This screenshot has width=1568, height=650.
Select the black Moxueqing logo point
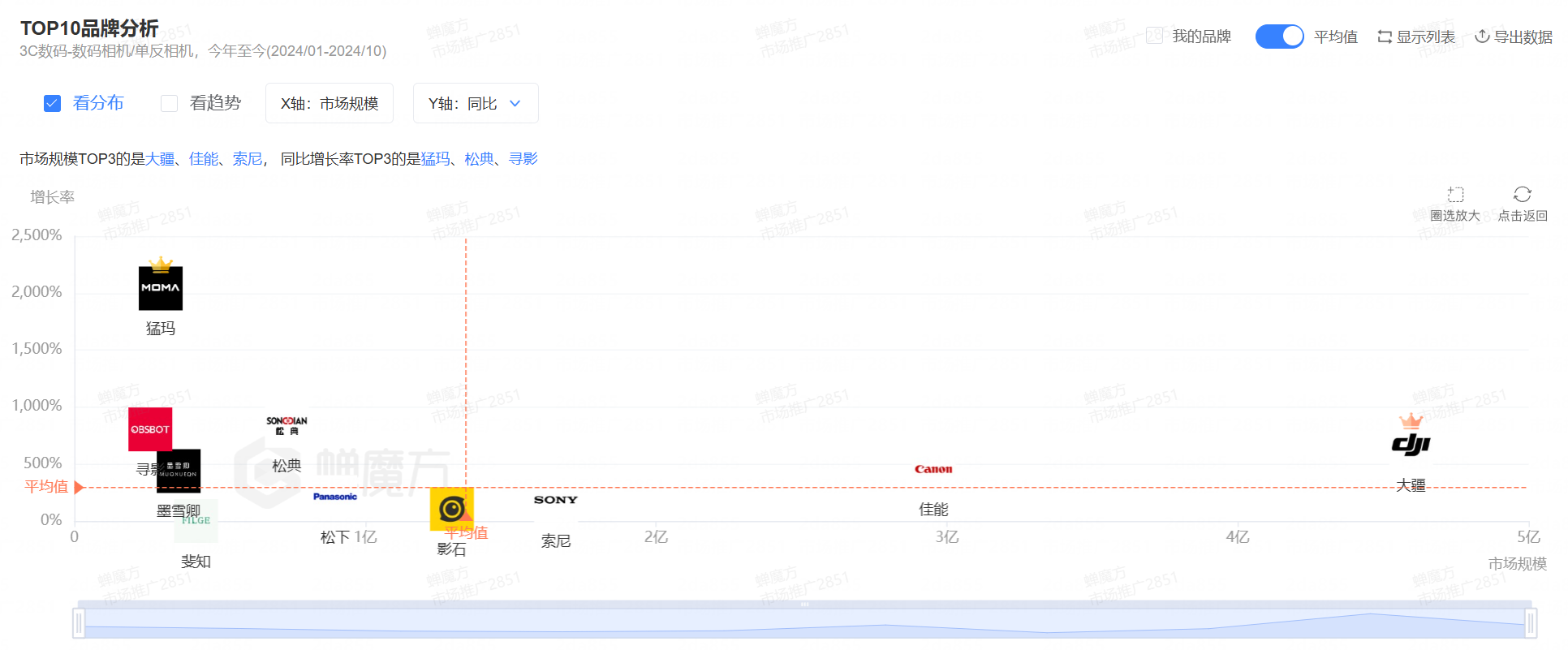coord(179,471)
